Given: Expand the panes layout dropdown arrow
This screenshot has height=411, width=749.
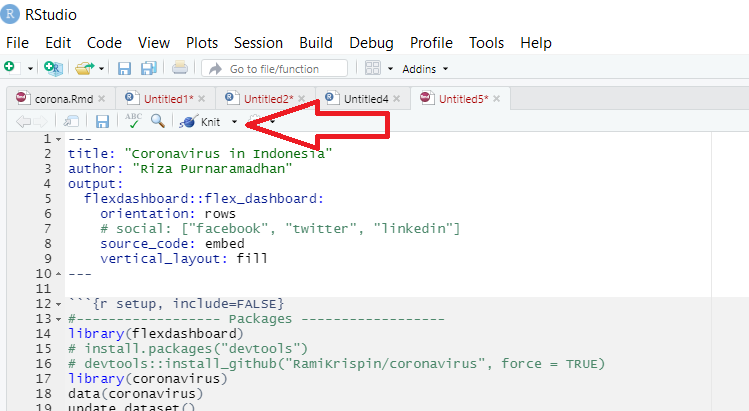Looking at the screenshot, I should pos(390,69).
